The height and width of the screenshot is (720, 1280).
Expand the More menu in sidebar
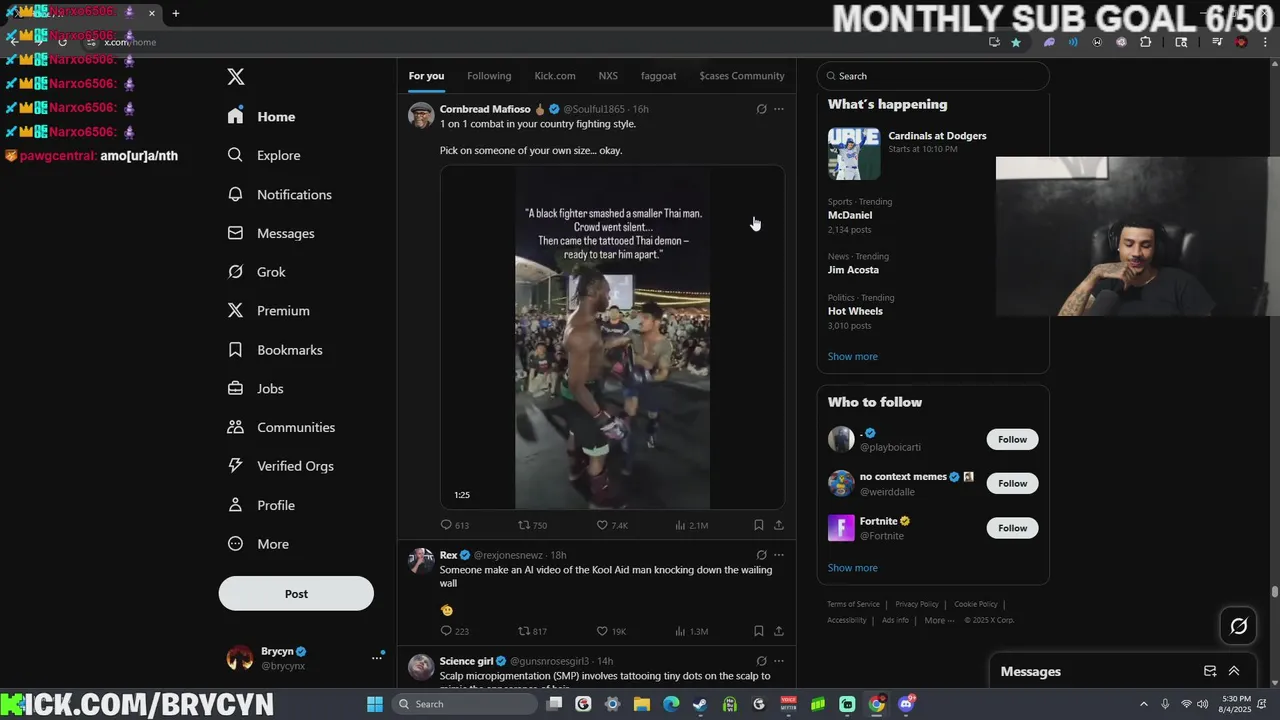click(258, 544)
